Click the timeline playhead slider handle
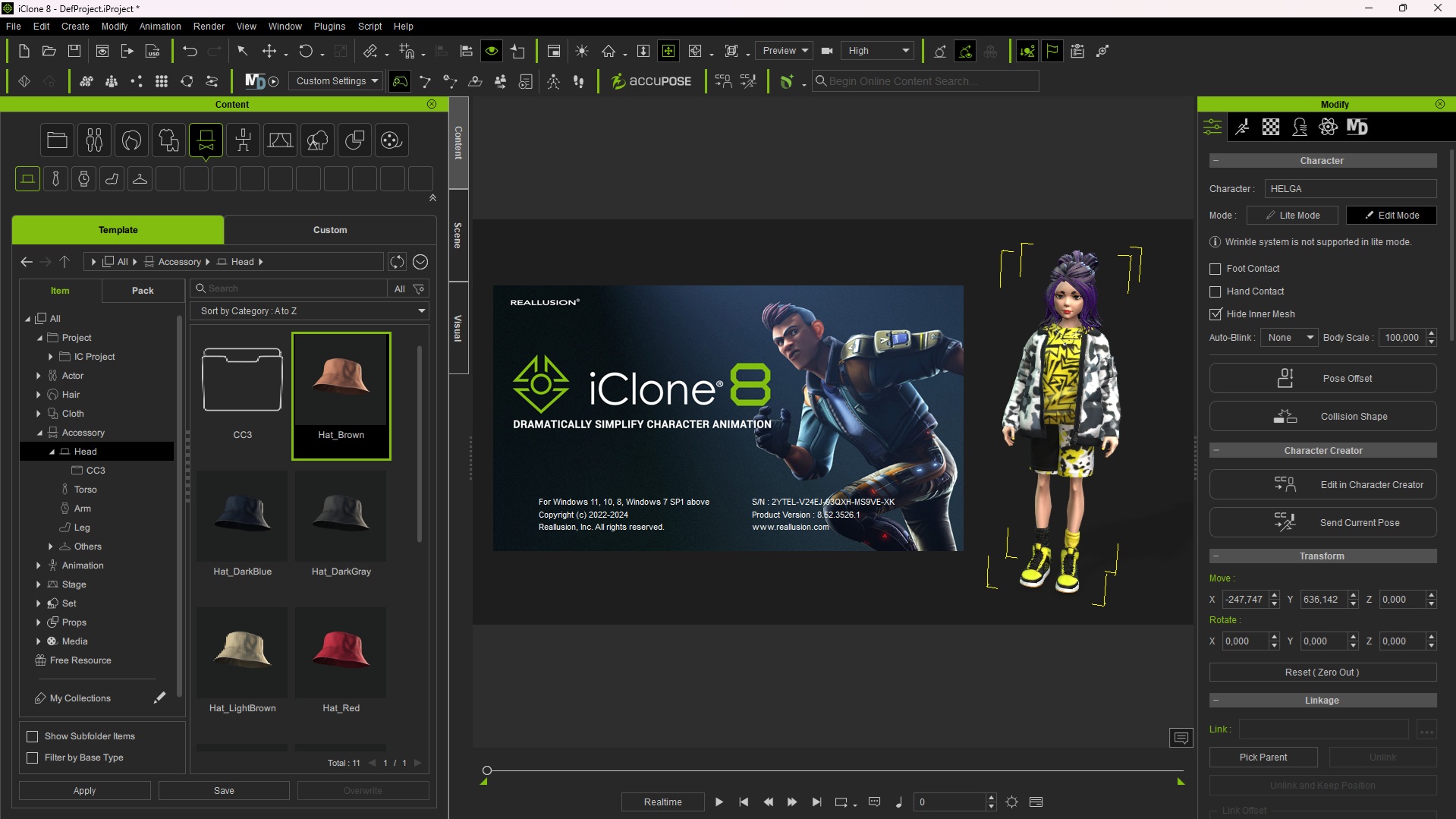The height and width of the screenshot is (819, 1456). pyautogui.click(x=487, y=770)
